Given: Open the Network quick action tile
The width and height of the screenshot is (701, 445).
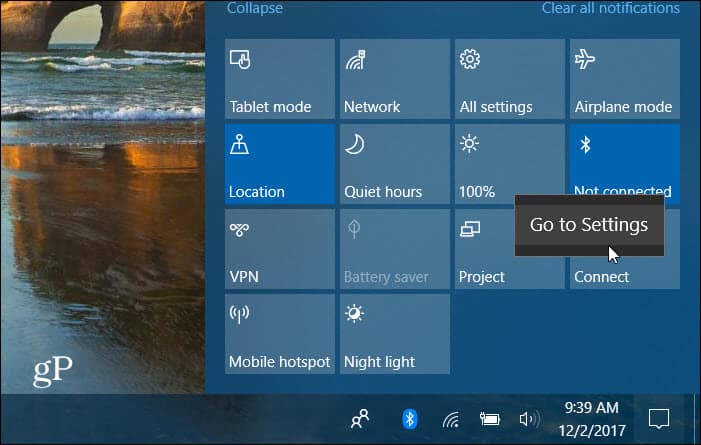Looking at the screenshot, I should [395, 79].
